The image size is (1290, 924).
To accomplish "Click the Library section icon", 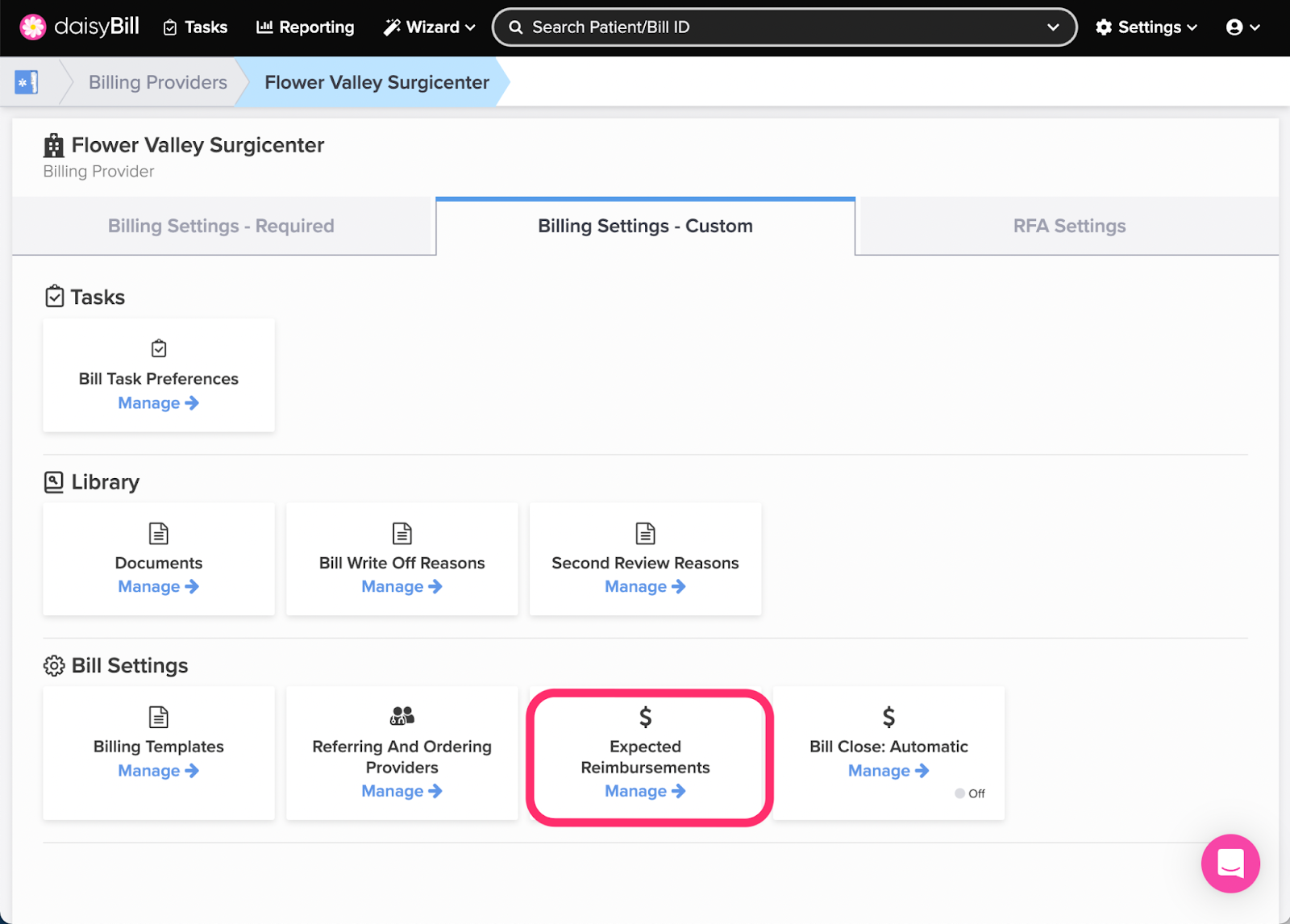I will click(54, 482).
